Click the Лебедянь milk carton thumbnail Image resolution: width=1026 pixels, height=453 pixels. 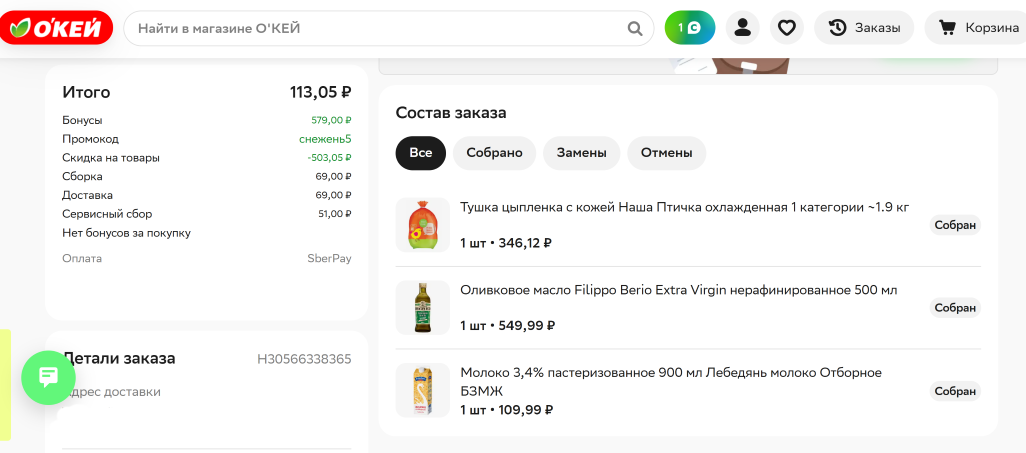423,390
